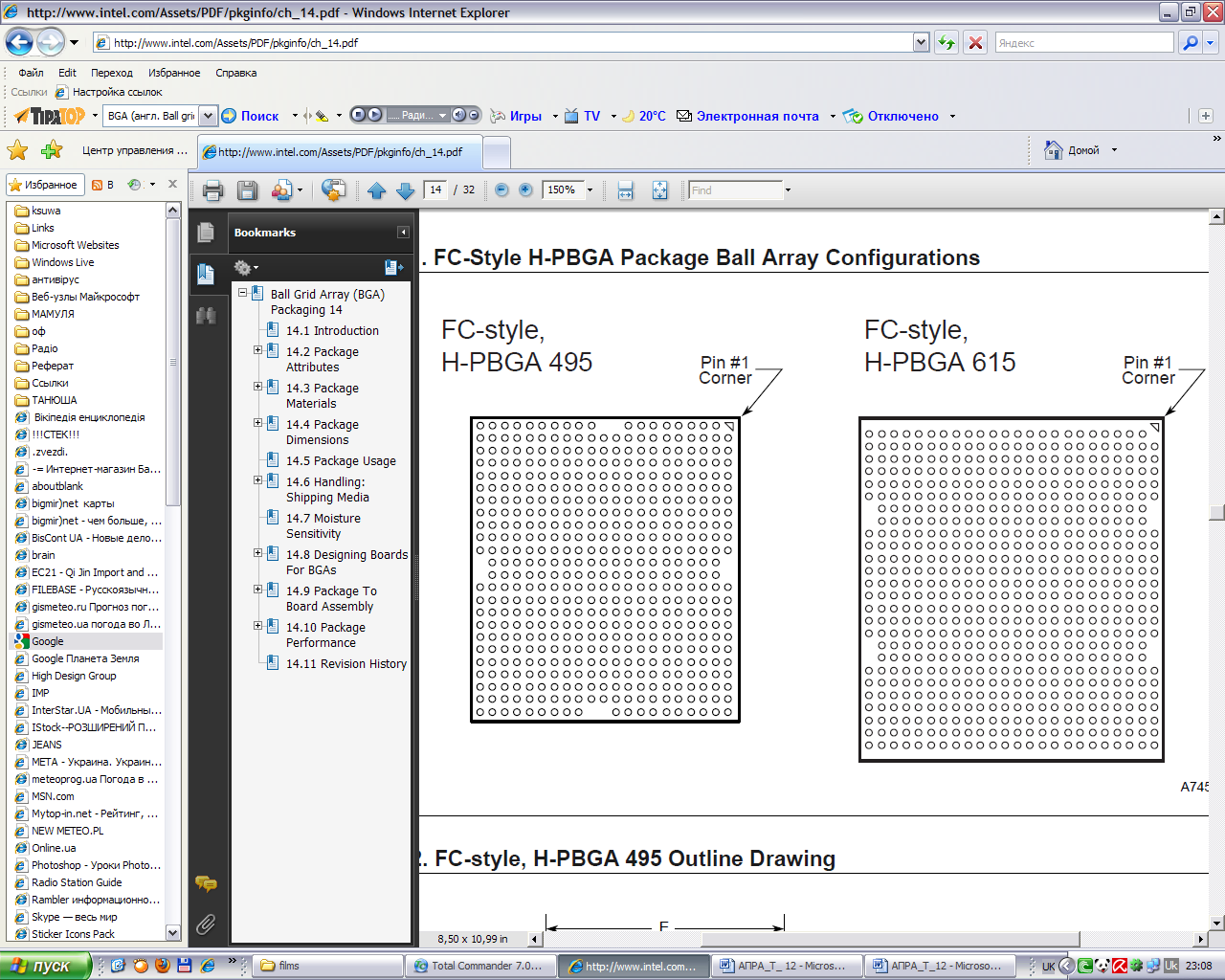1225x980 pixels.
Task: Switch to Центр управления tab
Action: pyautogui.click(x=135, y=150)
